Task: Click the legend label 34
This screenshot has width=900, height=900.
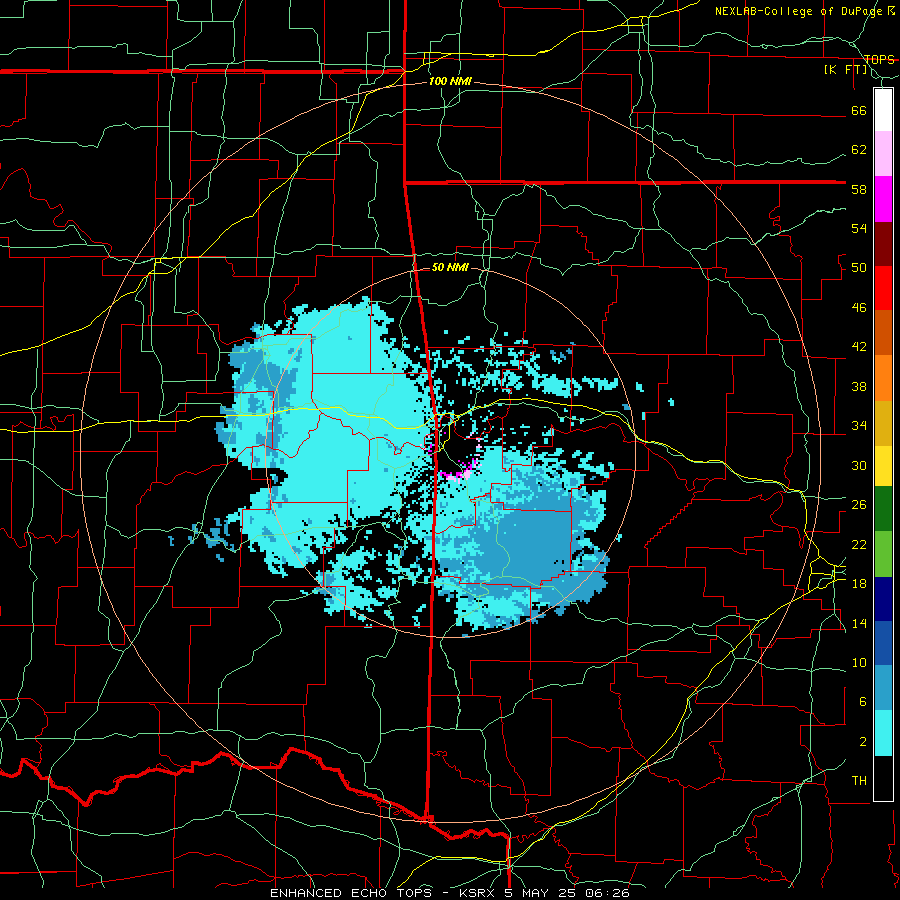Action: (x=859, y=426)
